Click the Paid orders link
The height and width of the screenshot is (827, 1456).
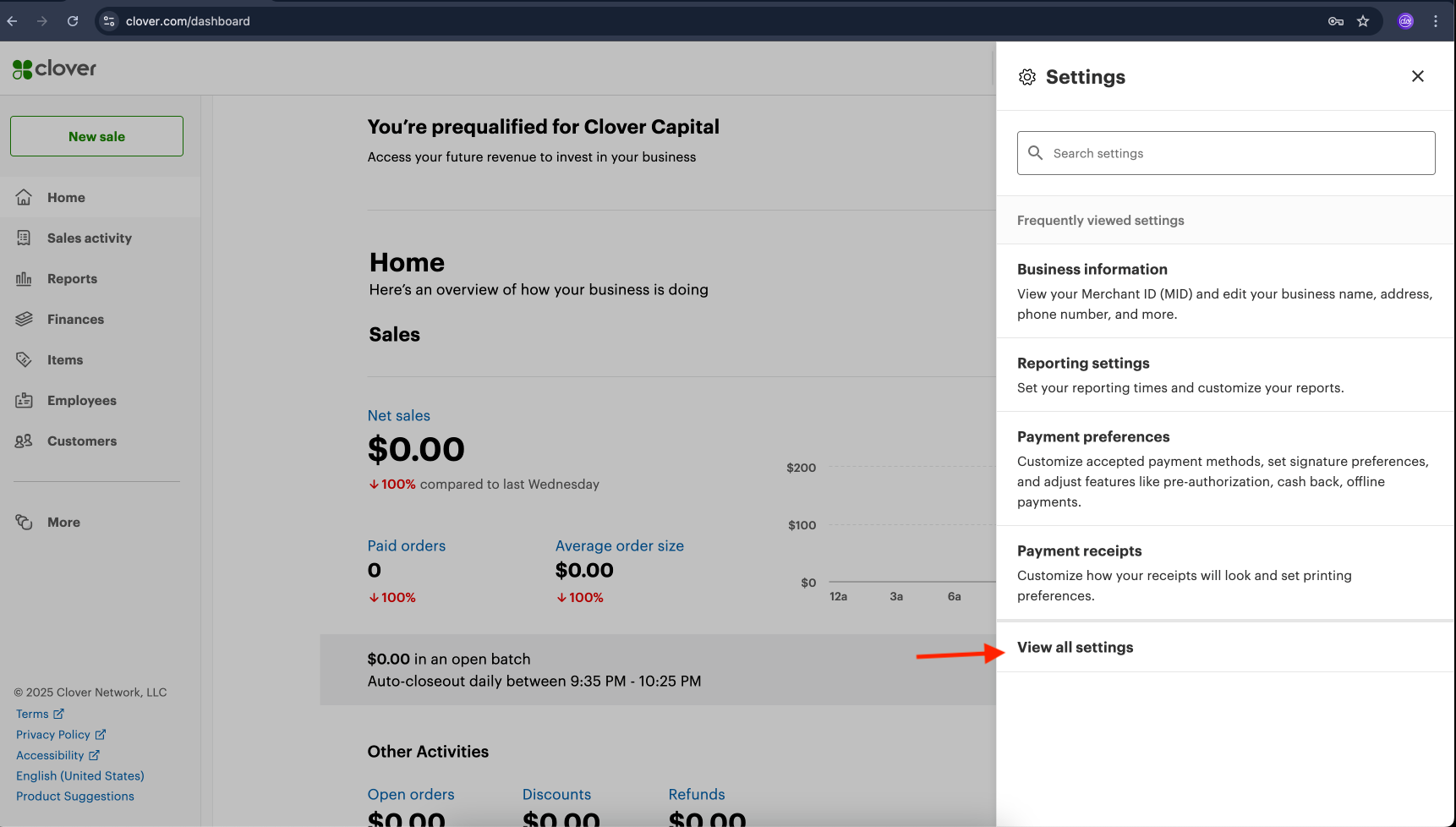406,545
